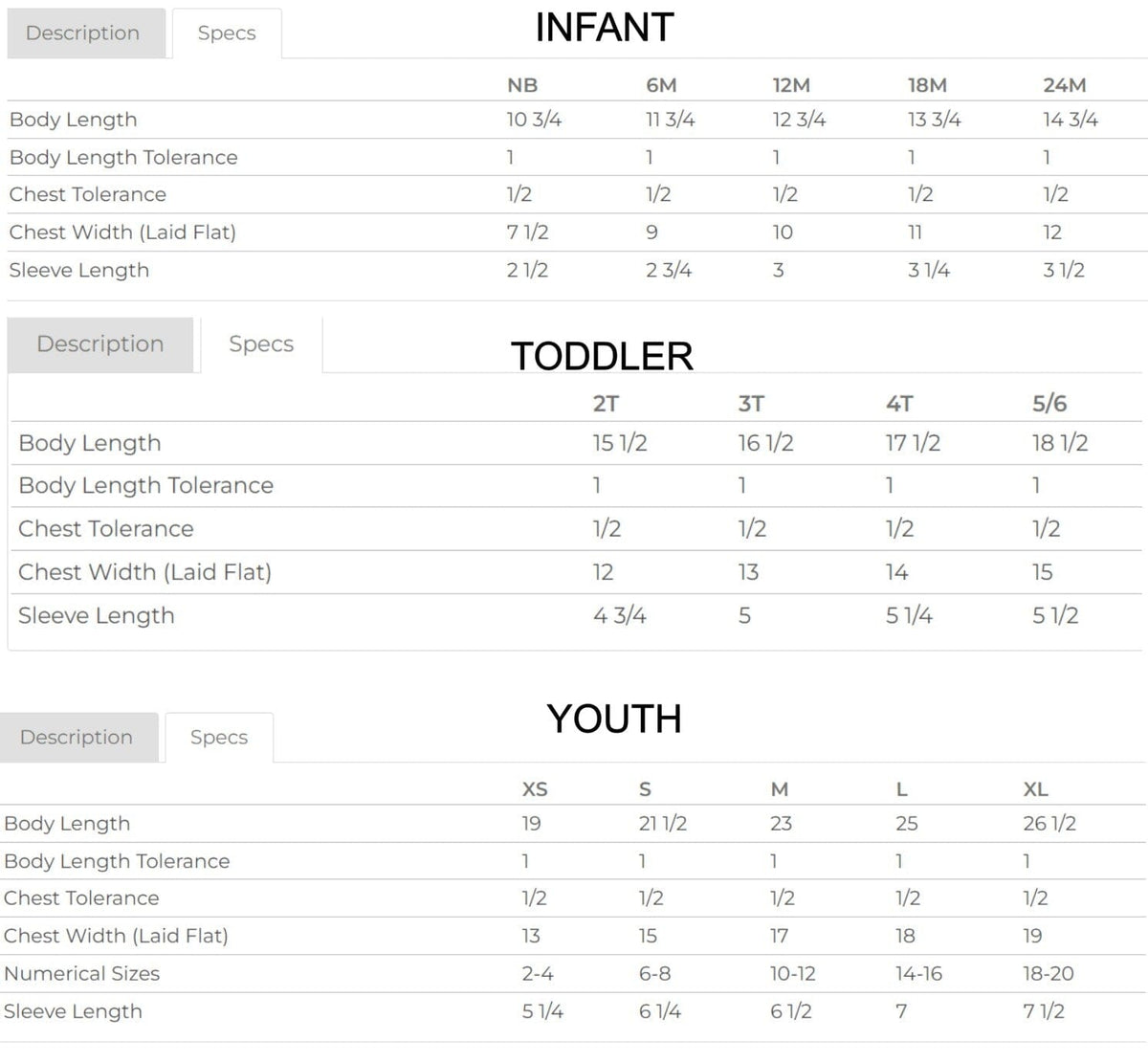Click the NB column header in Infant table
The width and height of the screenshot is (1148, 1063).
click(522, 85)
